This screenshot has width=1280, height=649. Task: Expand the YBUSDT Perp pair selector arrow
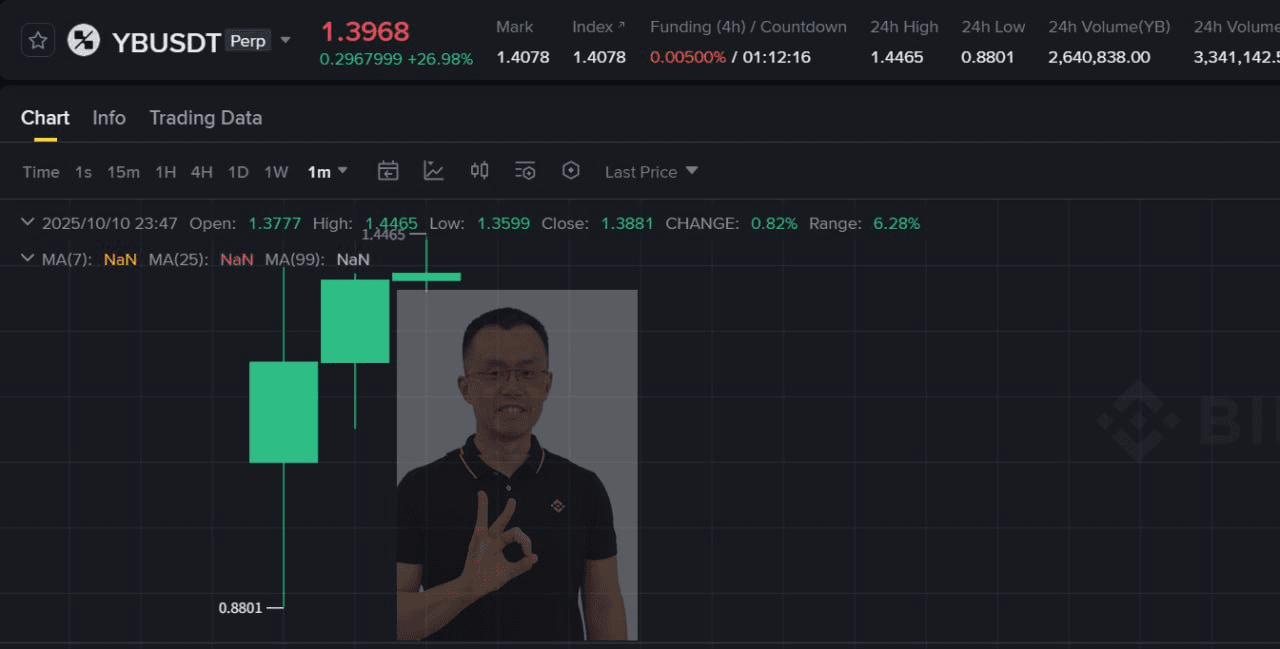click(x=286, y=41)
